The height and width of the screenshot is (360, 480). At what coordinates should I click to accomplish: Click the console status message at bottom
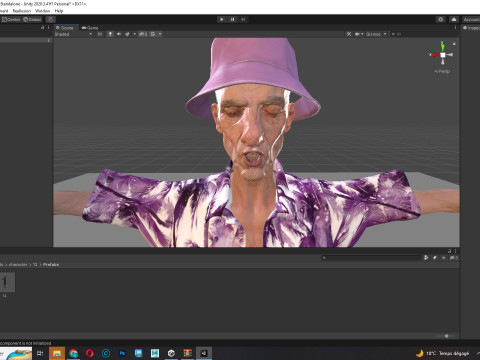[26, 343]
